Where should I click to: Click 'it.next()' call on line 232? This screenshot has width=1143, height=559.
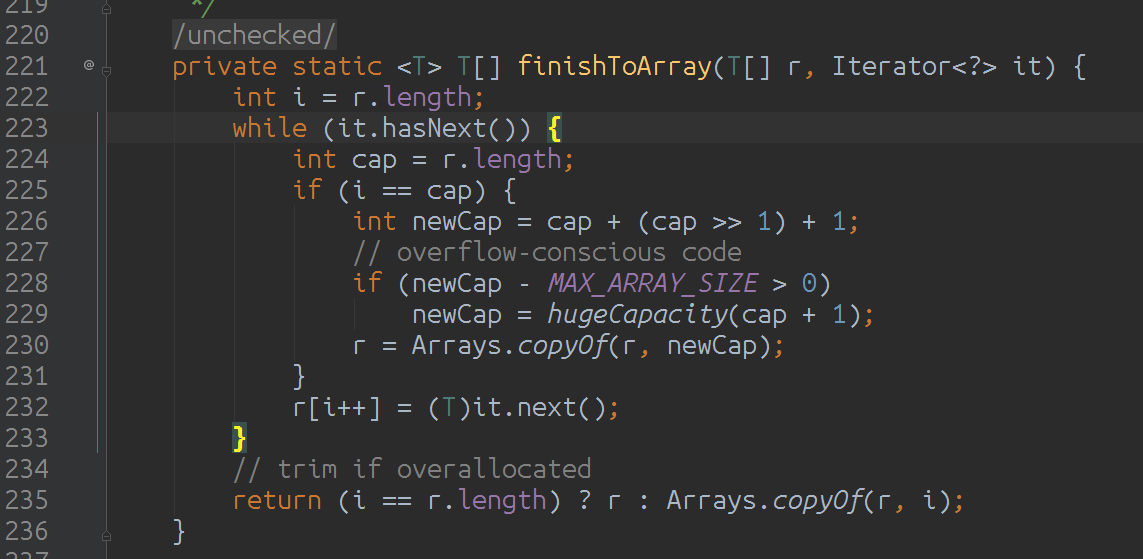coord(540,407)
